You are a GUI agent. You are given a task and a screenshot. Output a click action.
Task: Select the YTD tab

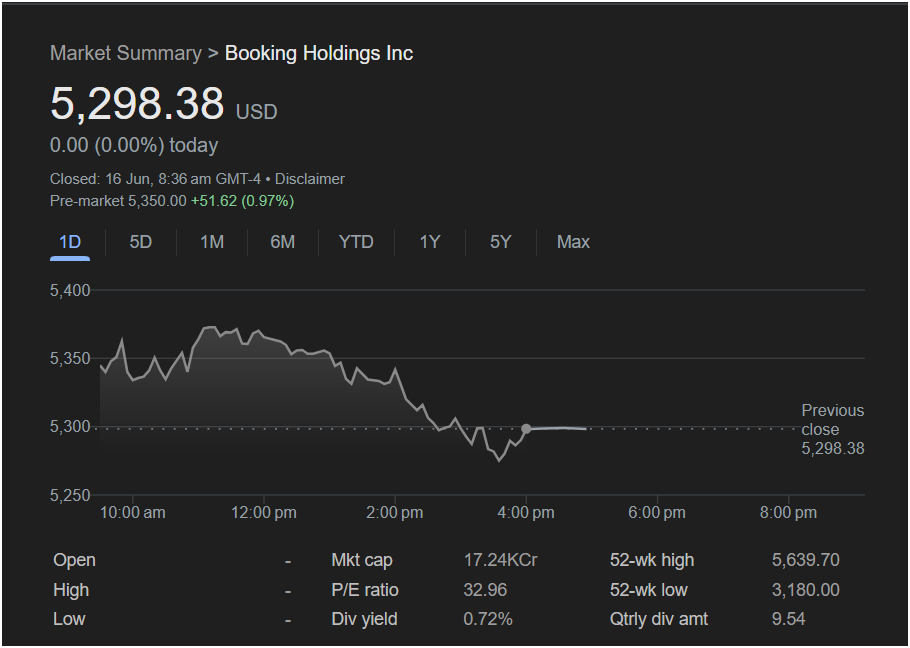[356, 242]
